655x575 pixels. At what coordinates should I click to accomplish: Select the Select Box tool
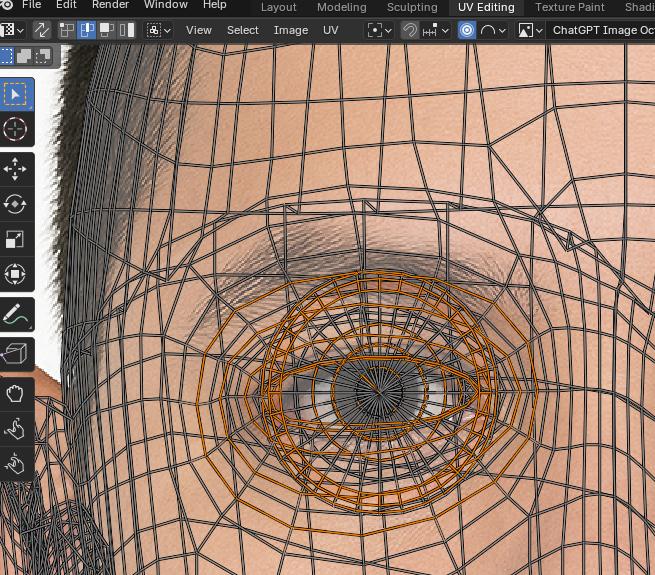[x=16, y=95]
